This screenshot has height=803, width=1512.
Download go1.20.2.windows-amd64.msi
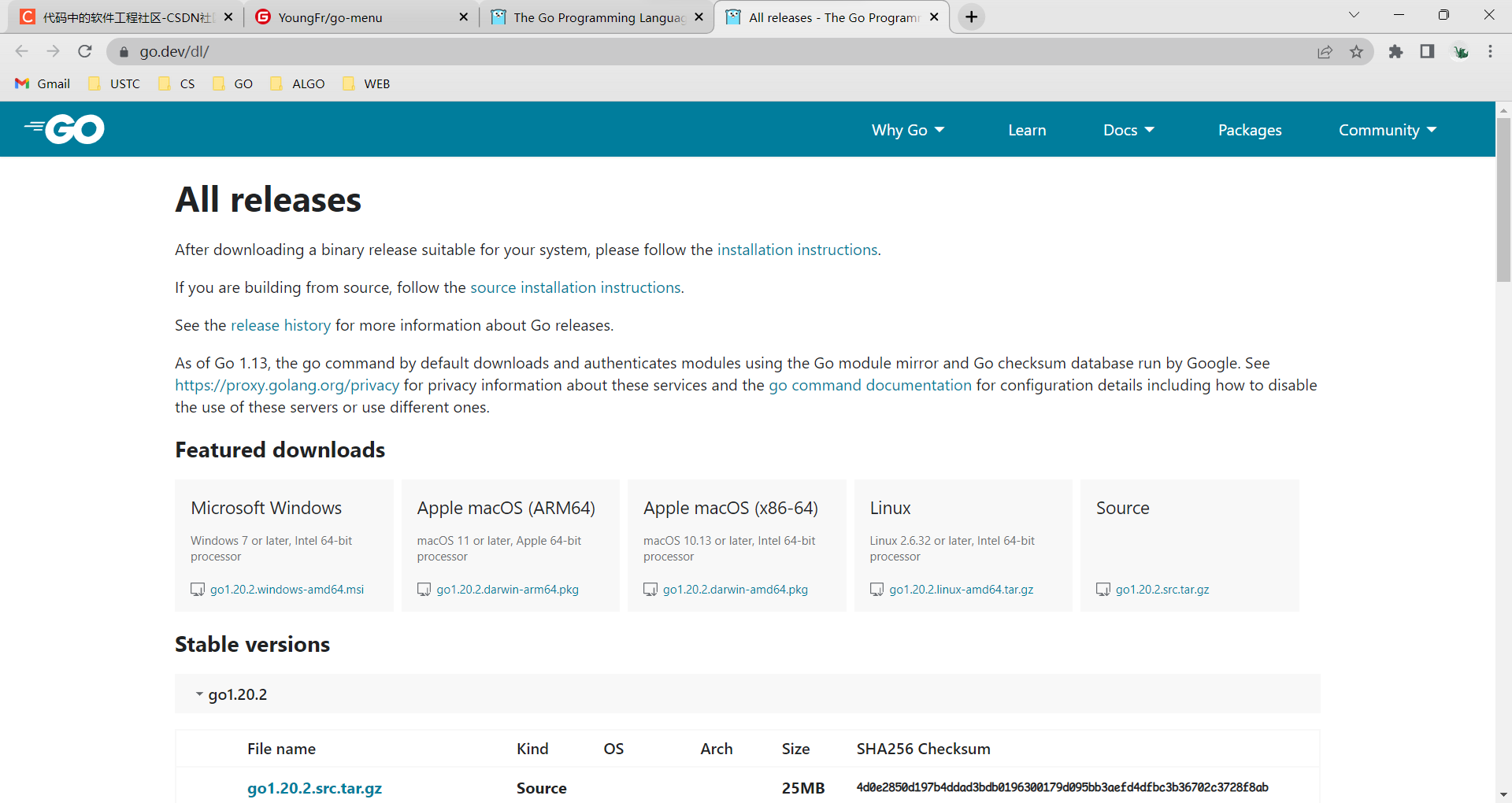(x=287, y=589)
